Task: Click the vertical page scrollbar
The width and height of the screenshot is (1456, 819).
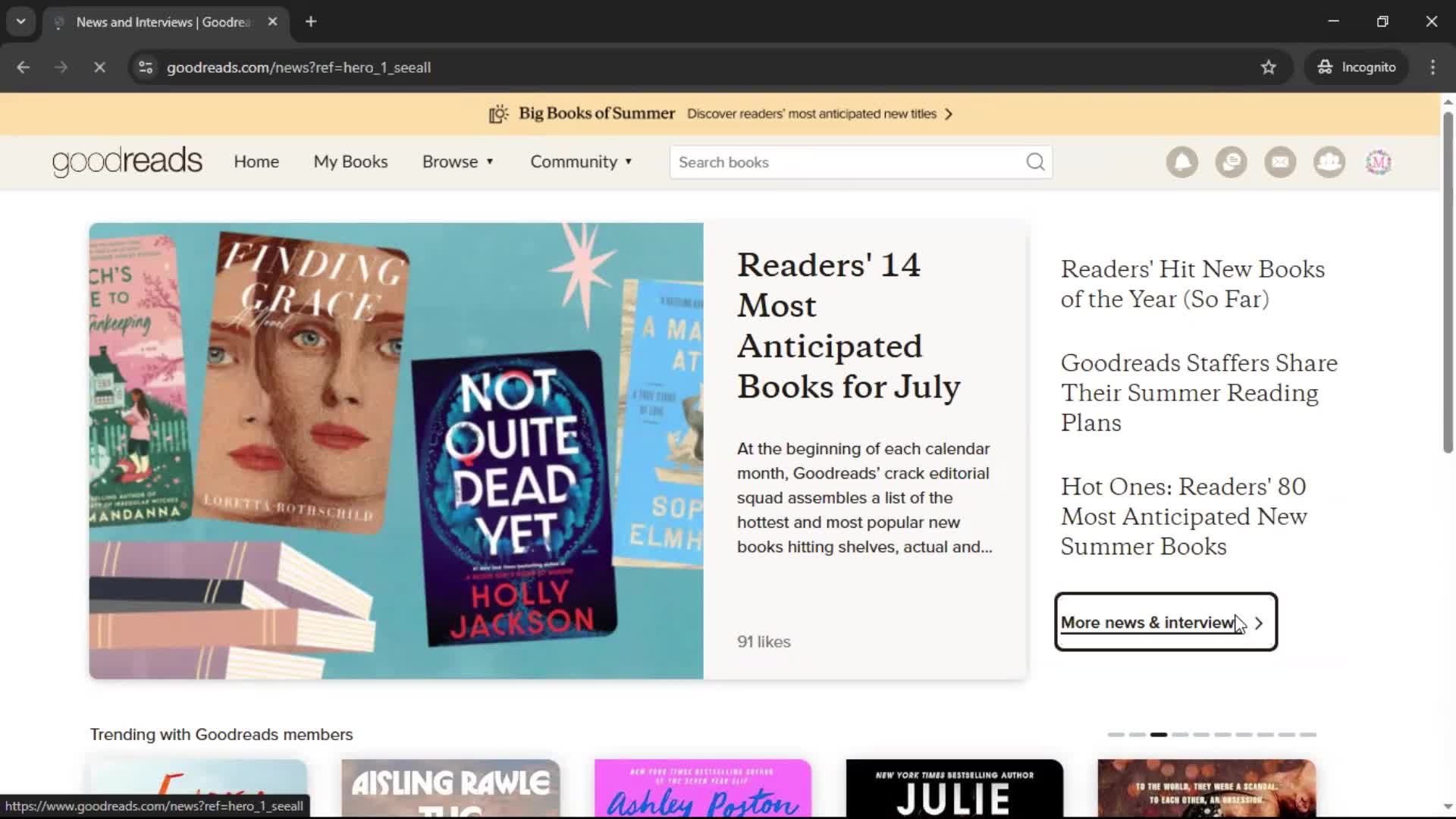Action: coord(1448,282)
